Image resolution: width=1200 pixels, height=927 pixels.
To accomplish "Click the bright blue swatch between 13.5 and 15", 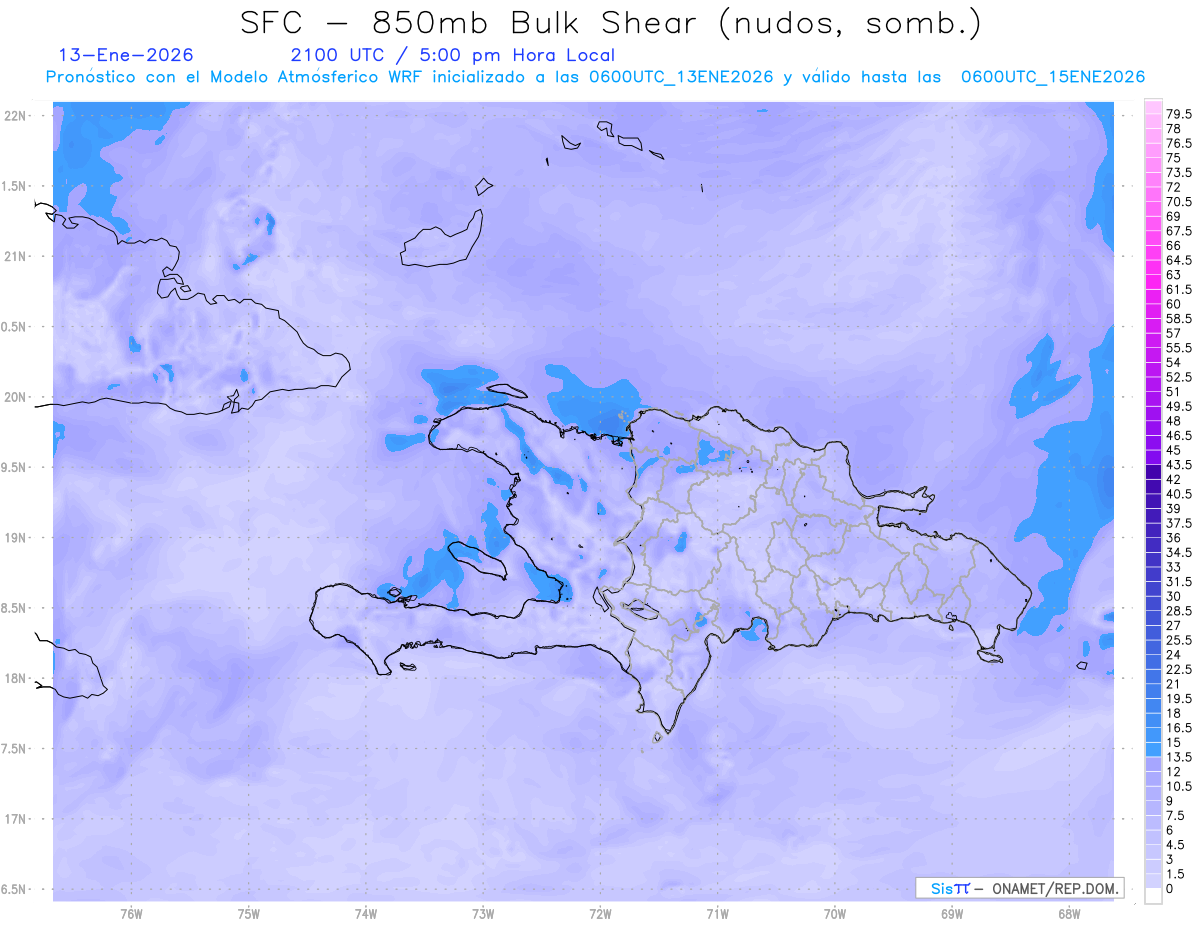I will pos(1153,750).
